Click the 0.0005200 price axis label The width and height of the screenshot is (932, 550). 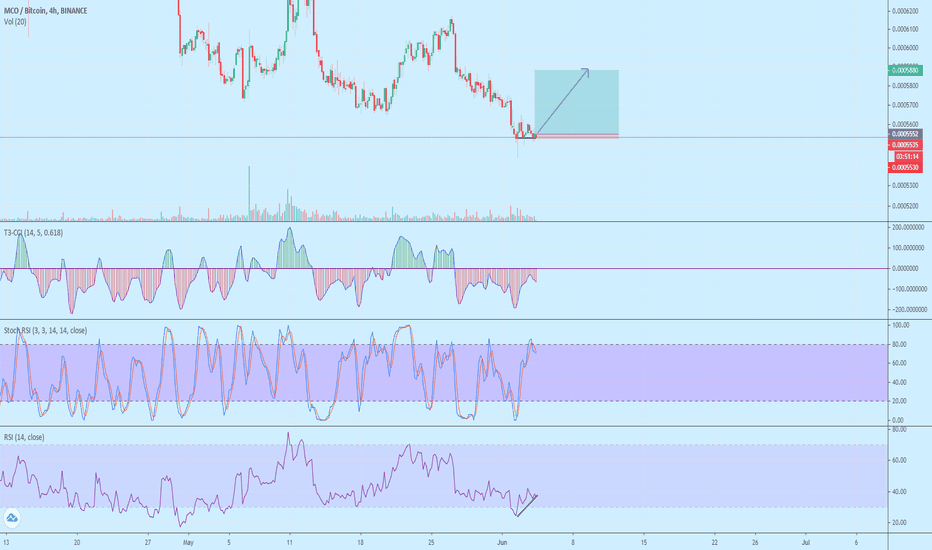tap(905, 206)
